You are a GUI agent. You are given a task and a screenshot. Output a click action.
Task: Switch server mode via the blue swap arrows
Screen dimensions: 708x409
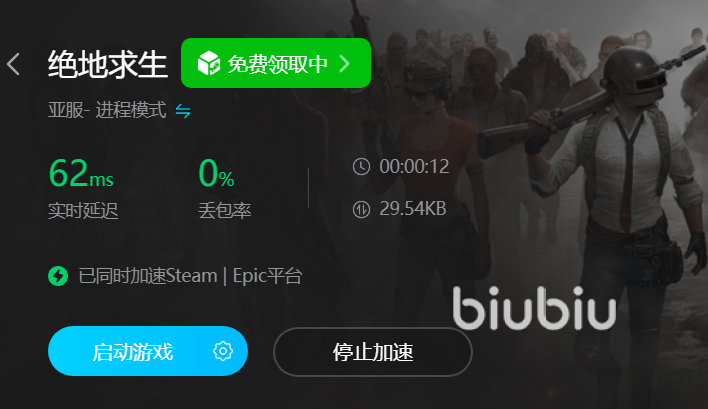pos(183,111)
